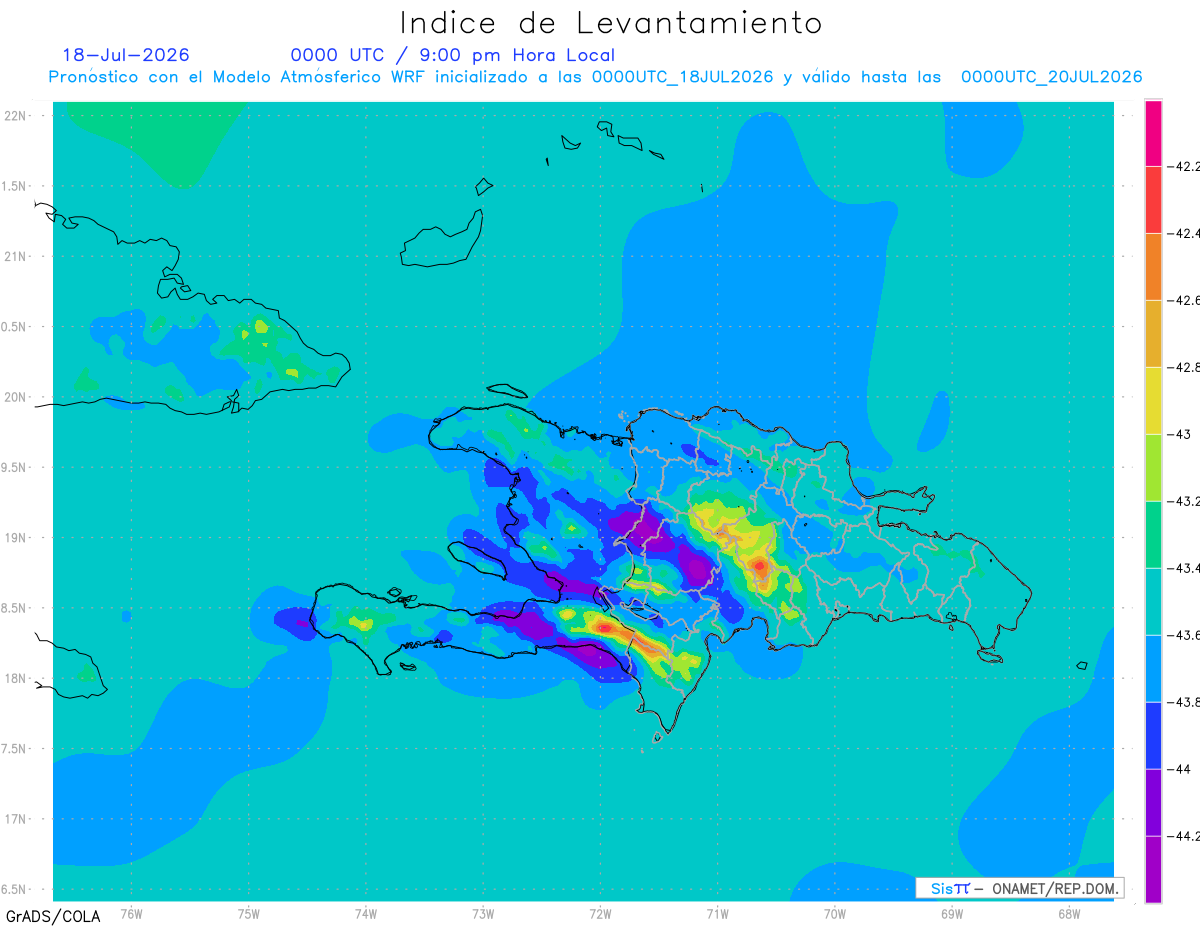Click the "76W" longitude label
This screenshot has width=1200, height=927.
[131, 913]
